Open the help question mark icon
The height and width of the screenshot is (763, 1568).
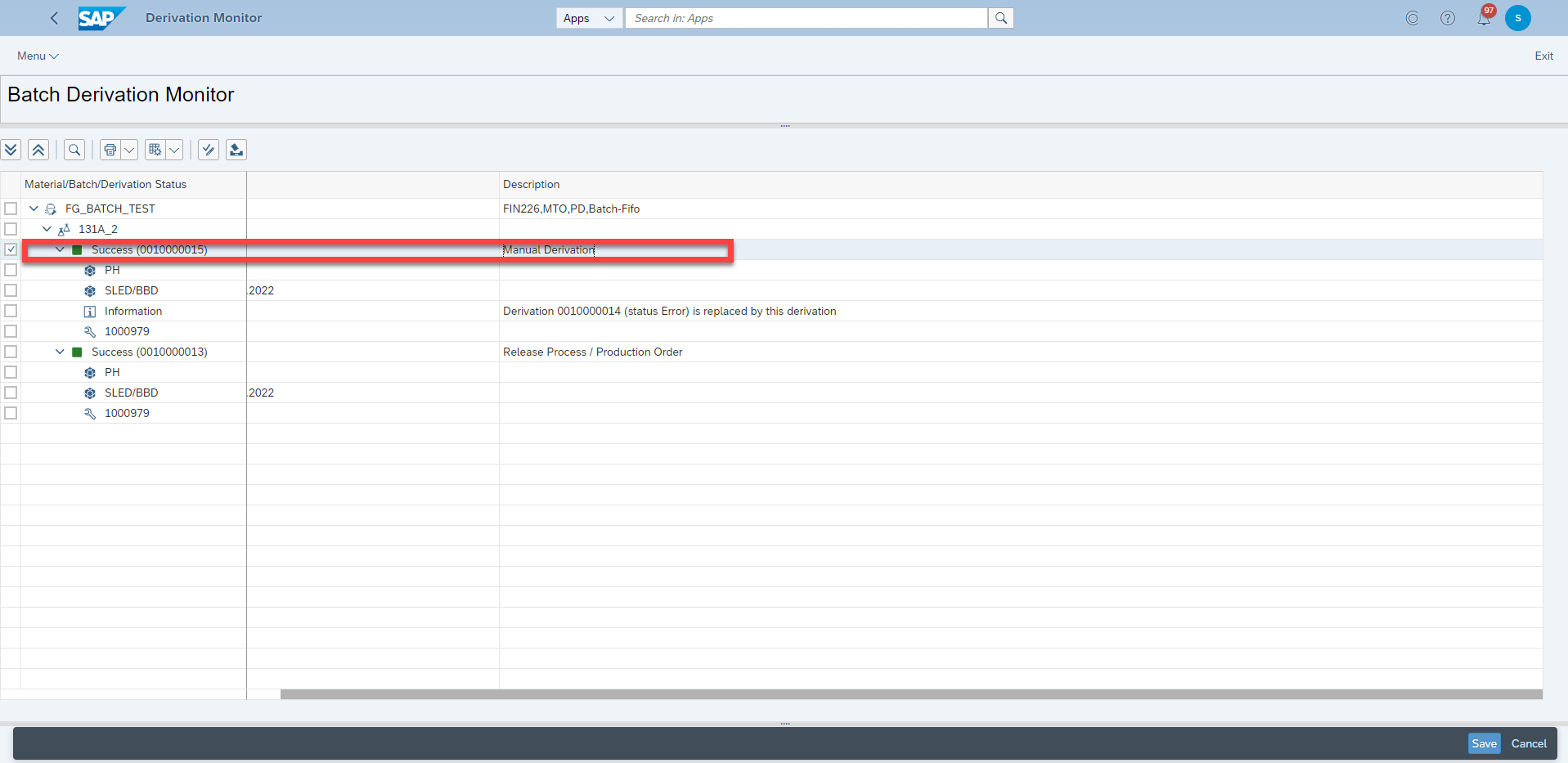point(1448,18)
